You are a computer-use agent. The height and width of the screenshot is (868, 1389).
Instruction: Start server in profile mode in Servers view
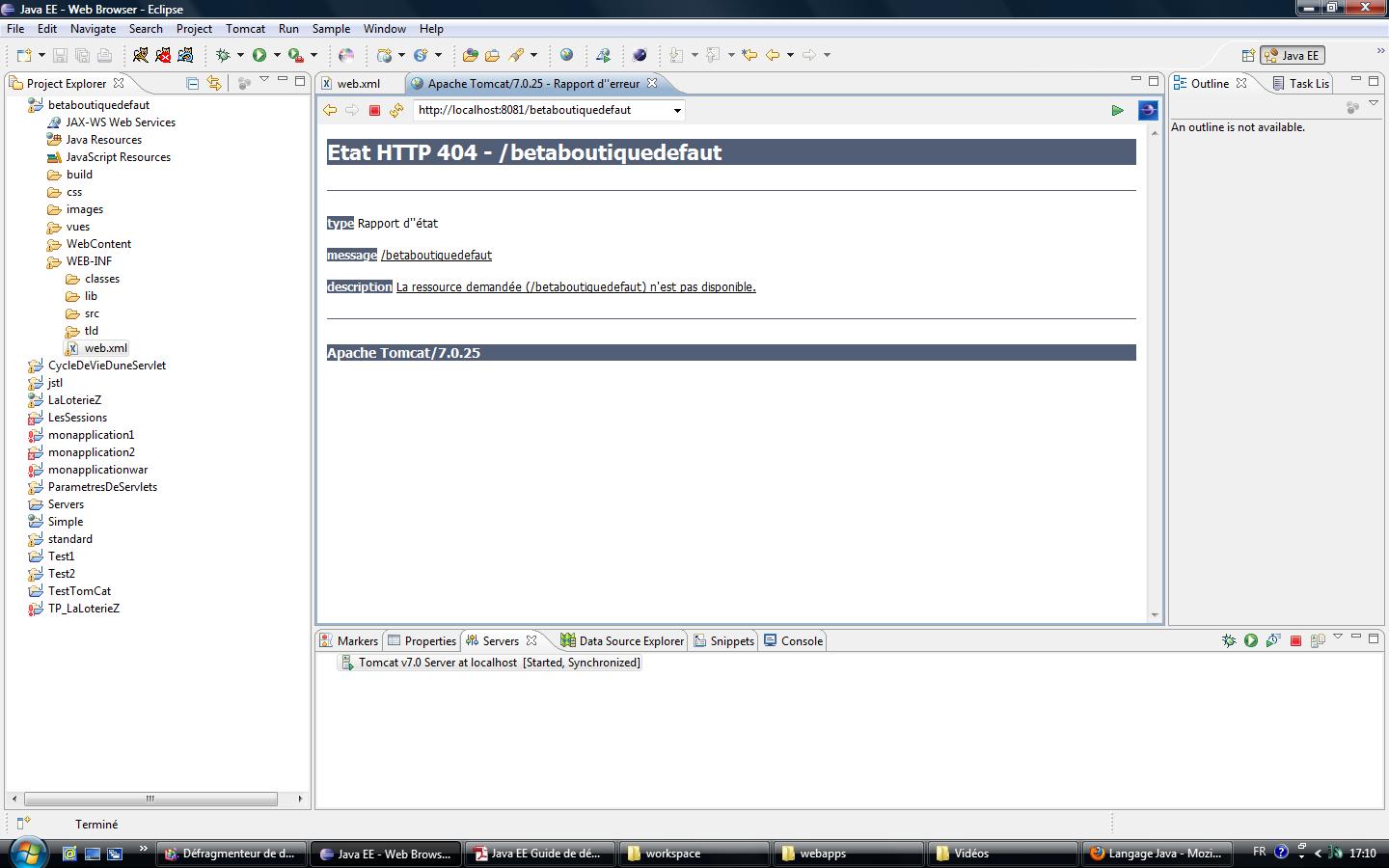pyautogui.click(x=1273, y=640)
